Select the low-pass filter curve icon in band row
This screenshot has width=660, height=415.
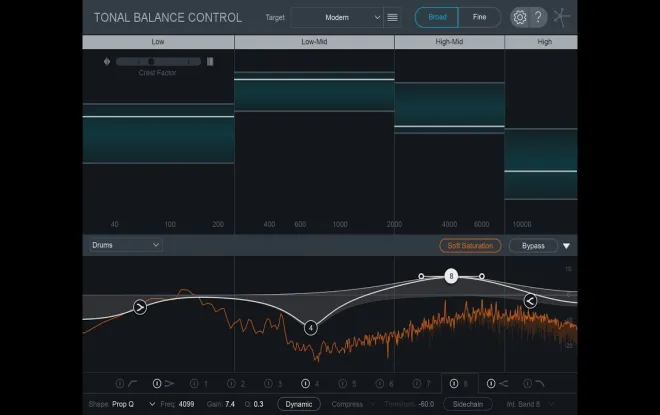point(540,383)
